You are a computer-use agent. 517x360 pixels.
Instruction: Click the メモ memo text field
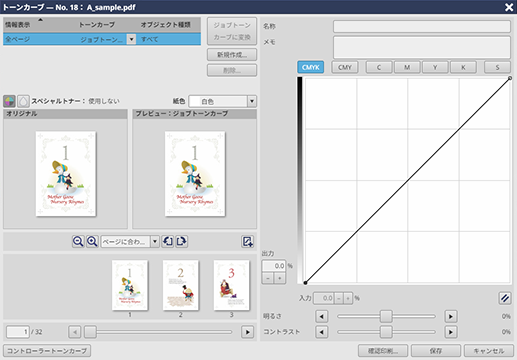point(422,48)
